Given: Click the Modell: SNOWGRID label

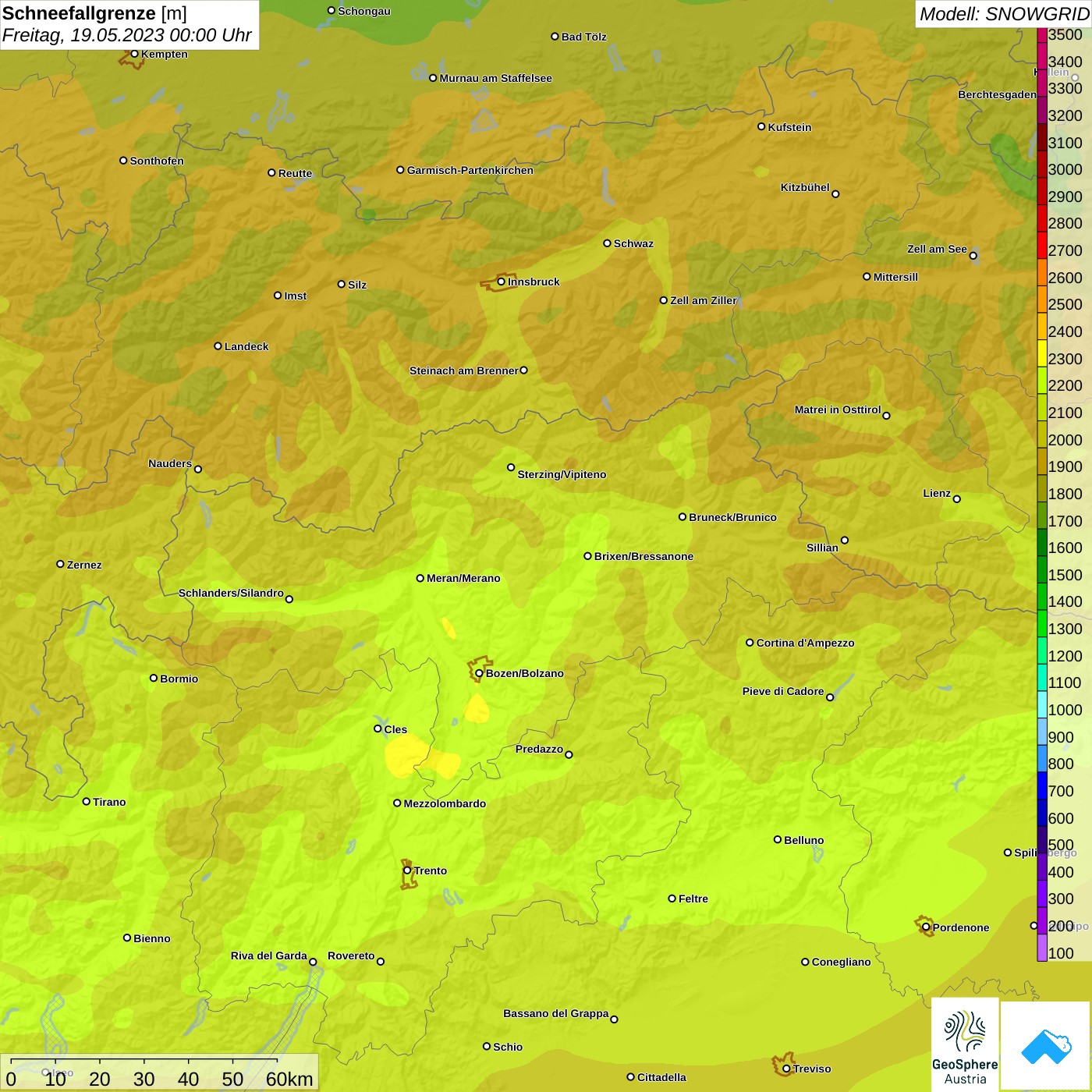Looking at the screenshot, I should [1004, 14].
